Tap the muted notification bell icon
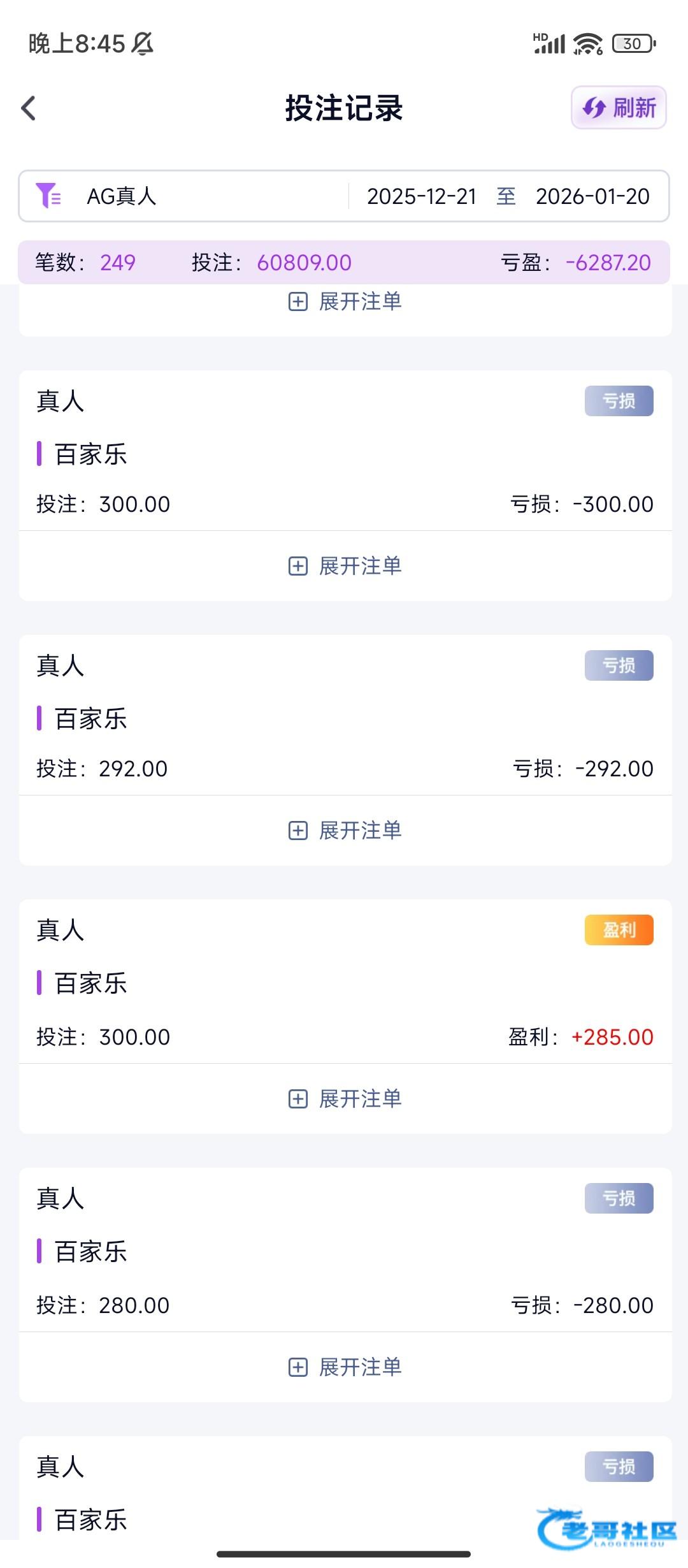 (x=143, y=44)
